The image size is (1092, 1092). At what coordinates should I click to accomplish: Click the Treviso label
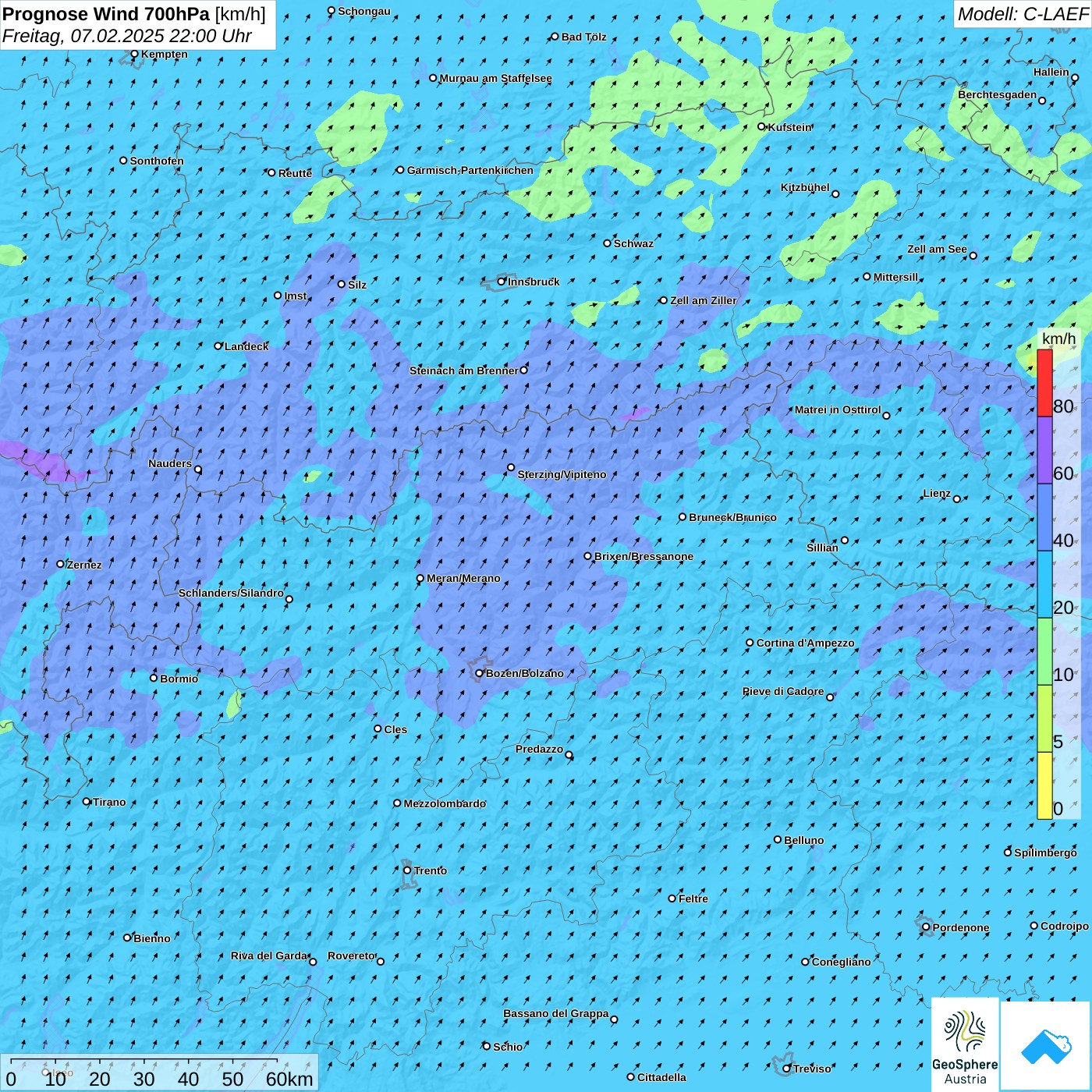click(x=812, y=1069)
